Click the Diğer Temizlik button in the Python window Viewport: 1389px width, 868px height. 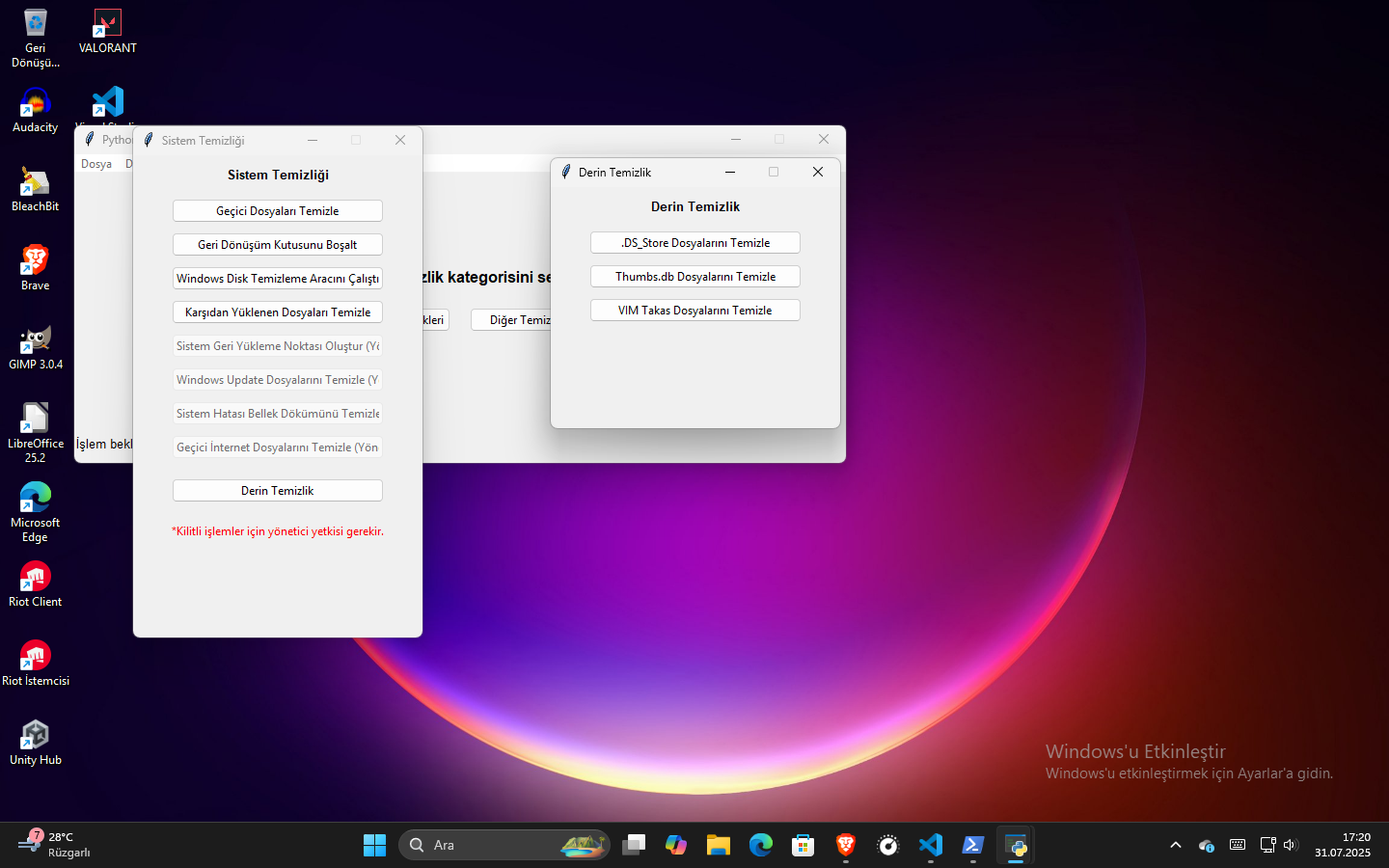click(x=511, y=320)
